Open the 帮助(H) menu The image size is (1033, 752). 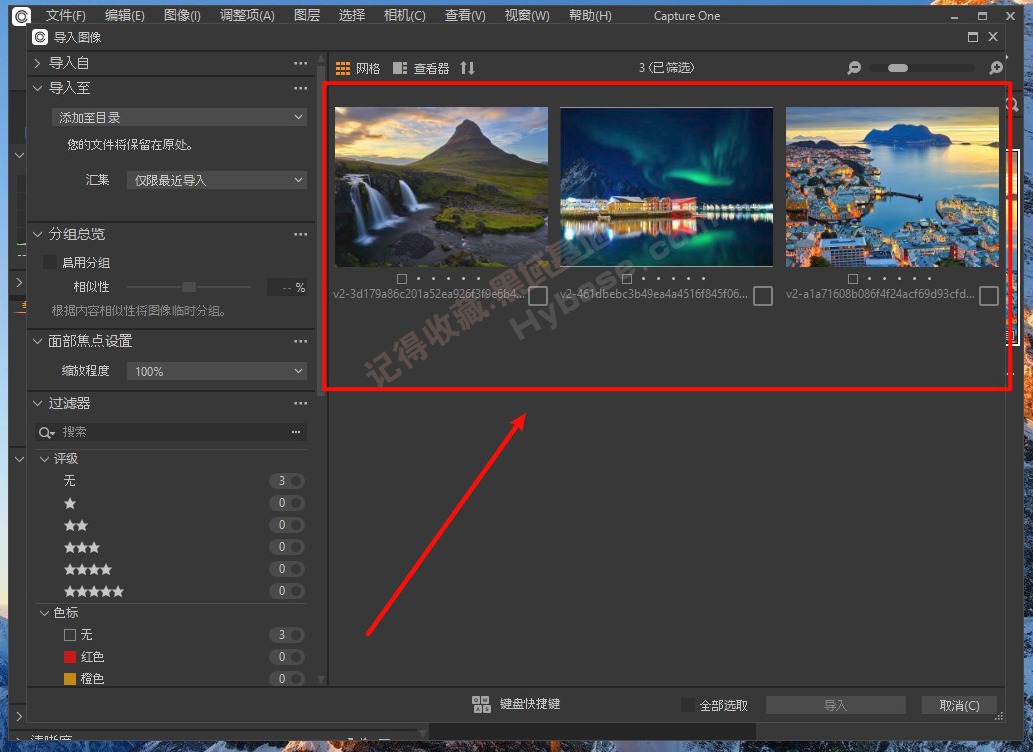590,16
